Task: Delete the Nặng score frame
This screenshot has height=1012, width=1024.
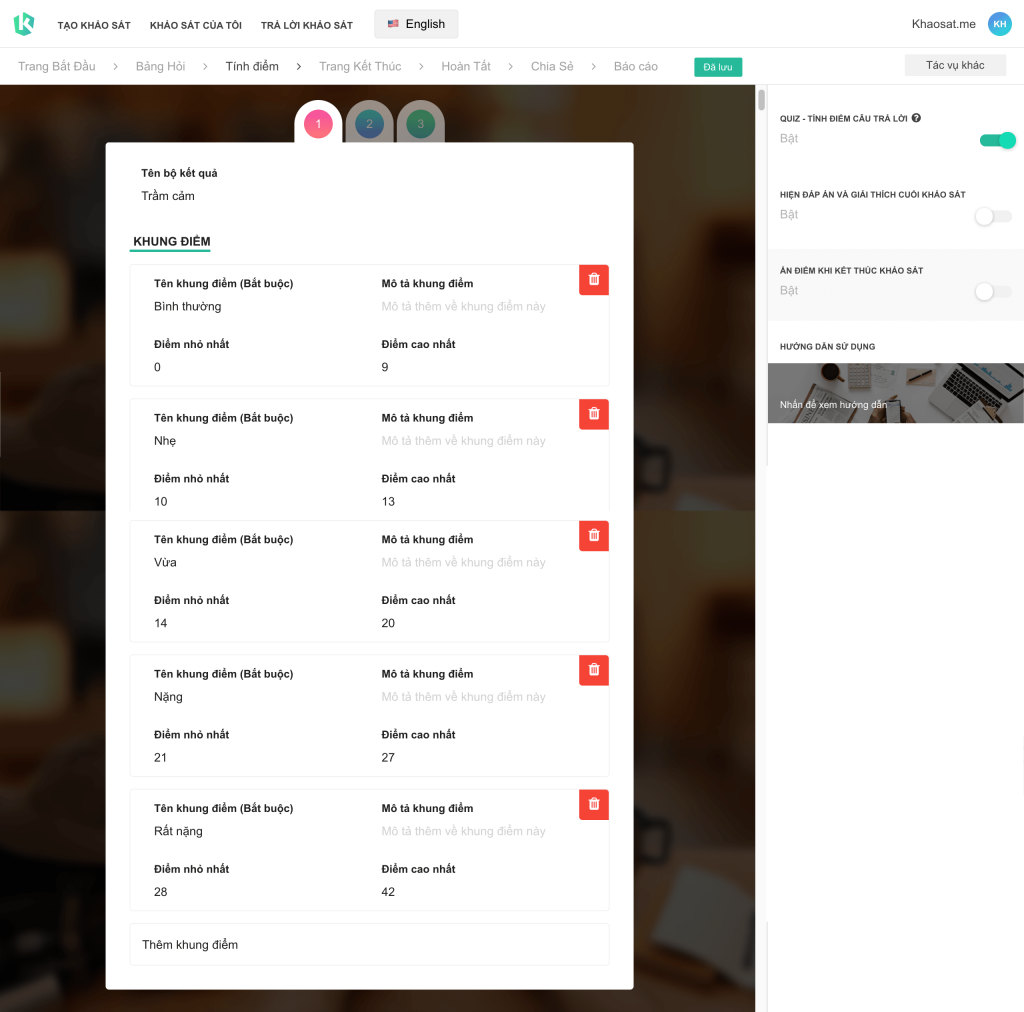Action: [594, 670]
